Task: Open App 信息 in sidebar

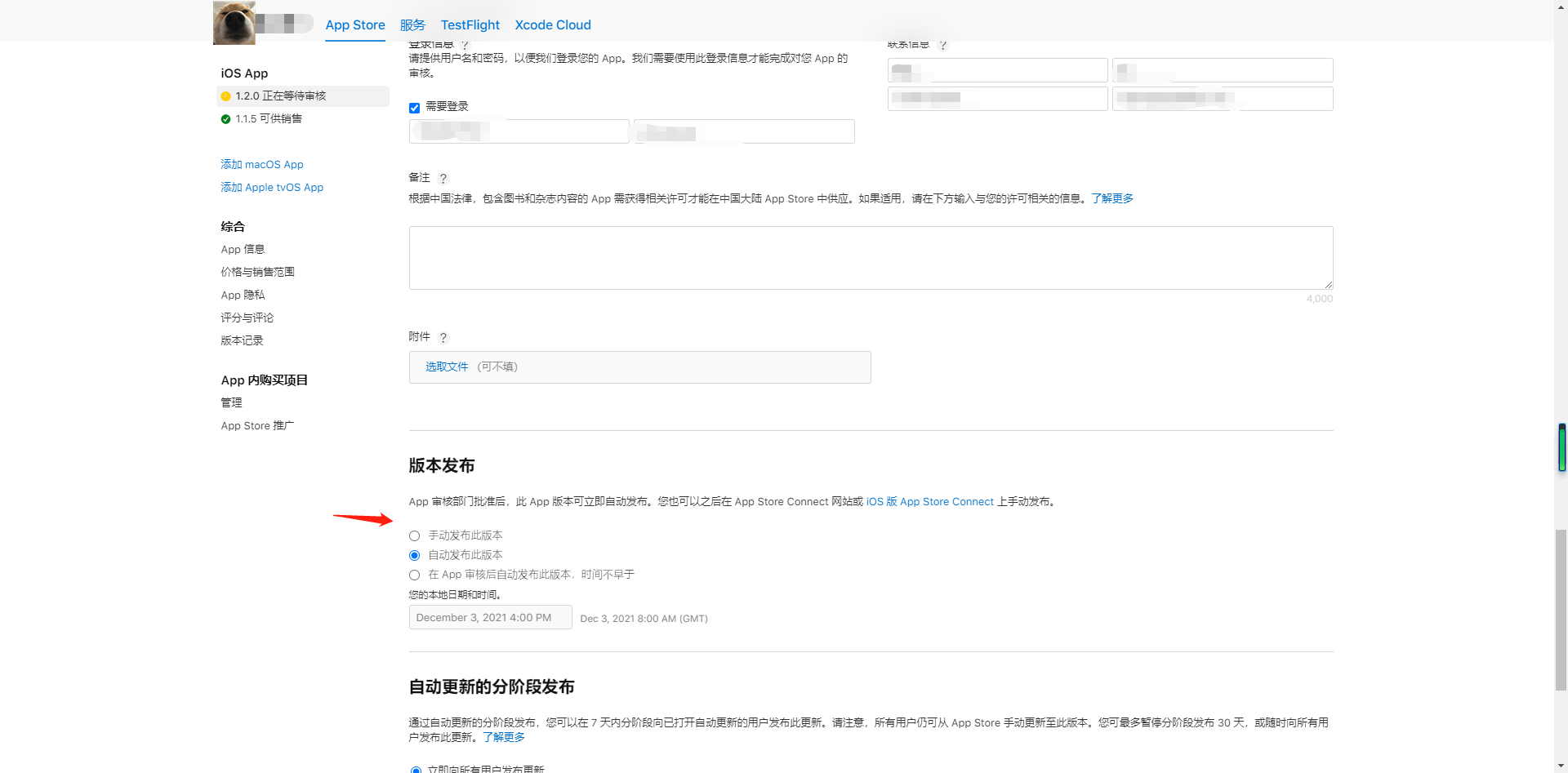Action: (243, 250)
